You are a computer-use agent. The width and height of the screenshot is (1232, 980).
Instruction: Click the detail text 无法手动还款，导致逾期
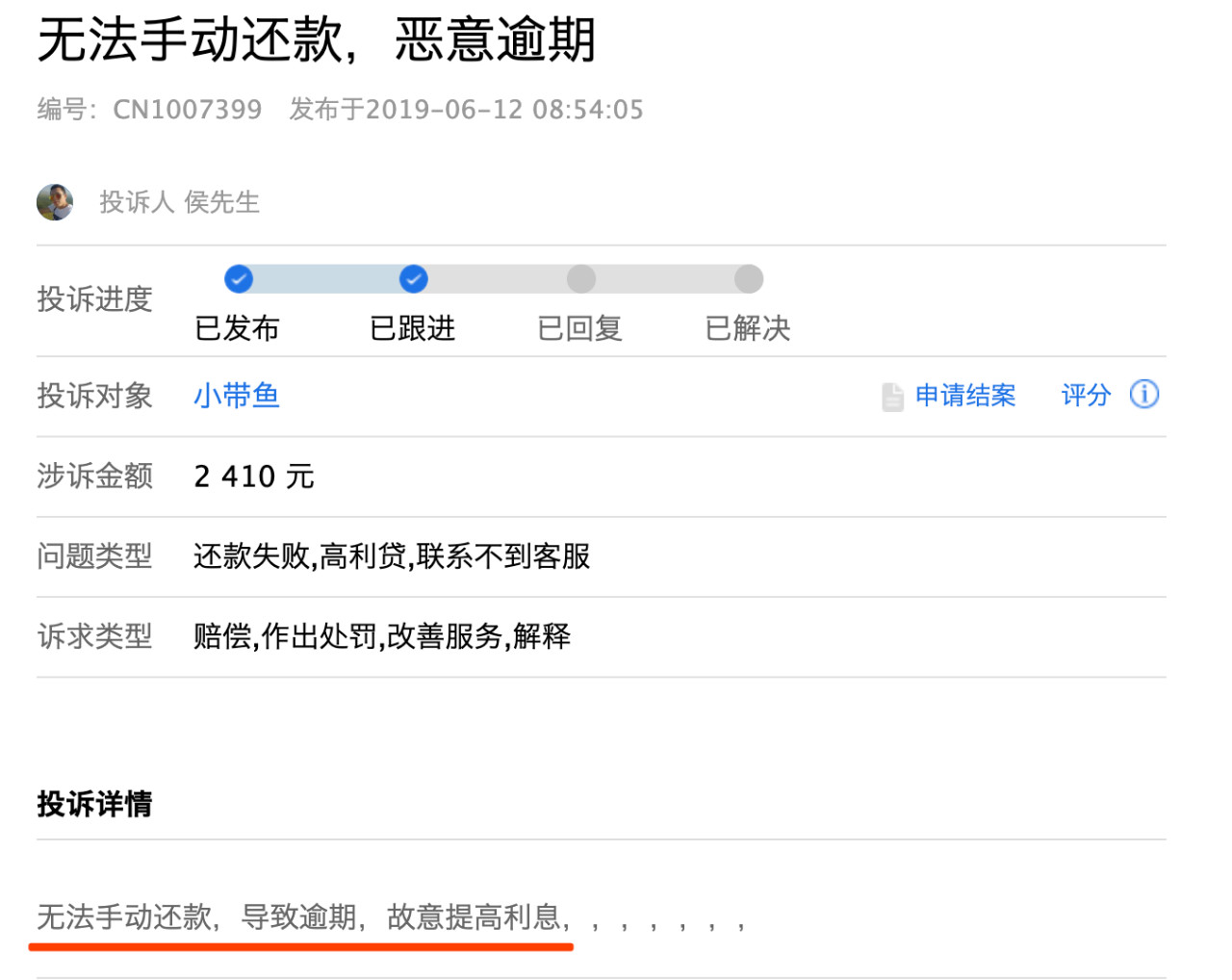pyautogui.click(x=197, y=917)
